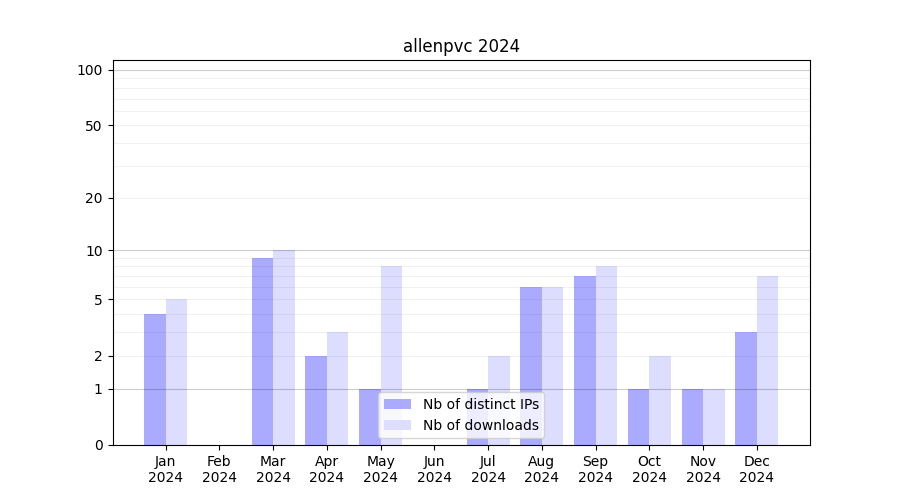
Task: Click the dark blue distinct IPs legend swatch
Action: (397, 404)
